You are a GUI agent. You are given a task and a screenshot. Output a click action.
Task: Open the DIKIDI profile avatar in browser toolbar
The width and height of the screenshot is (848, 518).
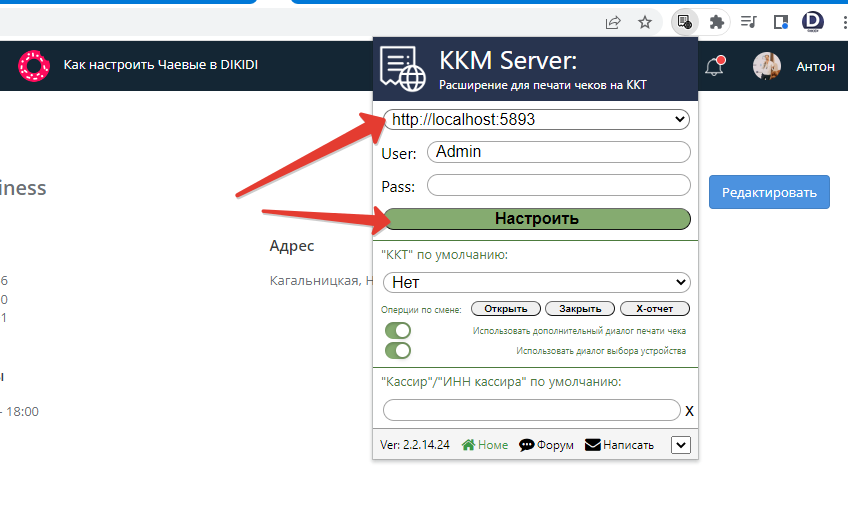coord(812,22)
